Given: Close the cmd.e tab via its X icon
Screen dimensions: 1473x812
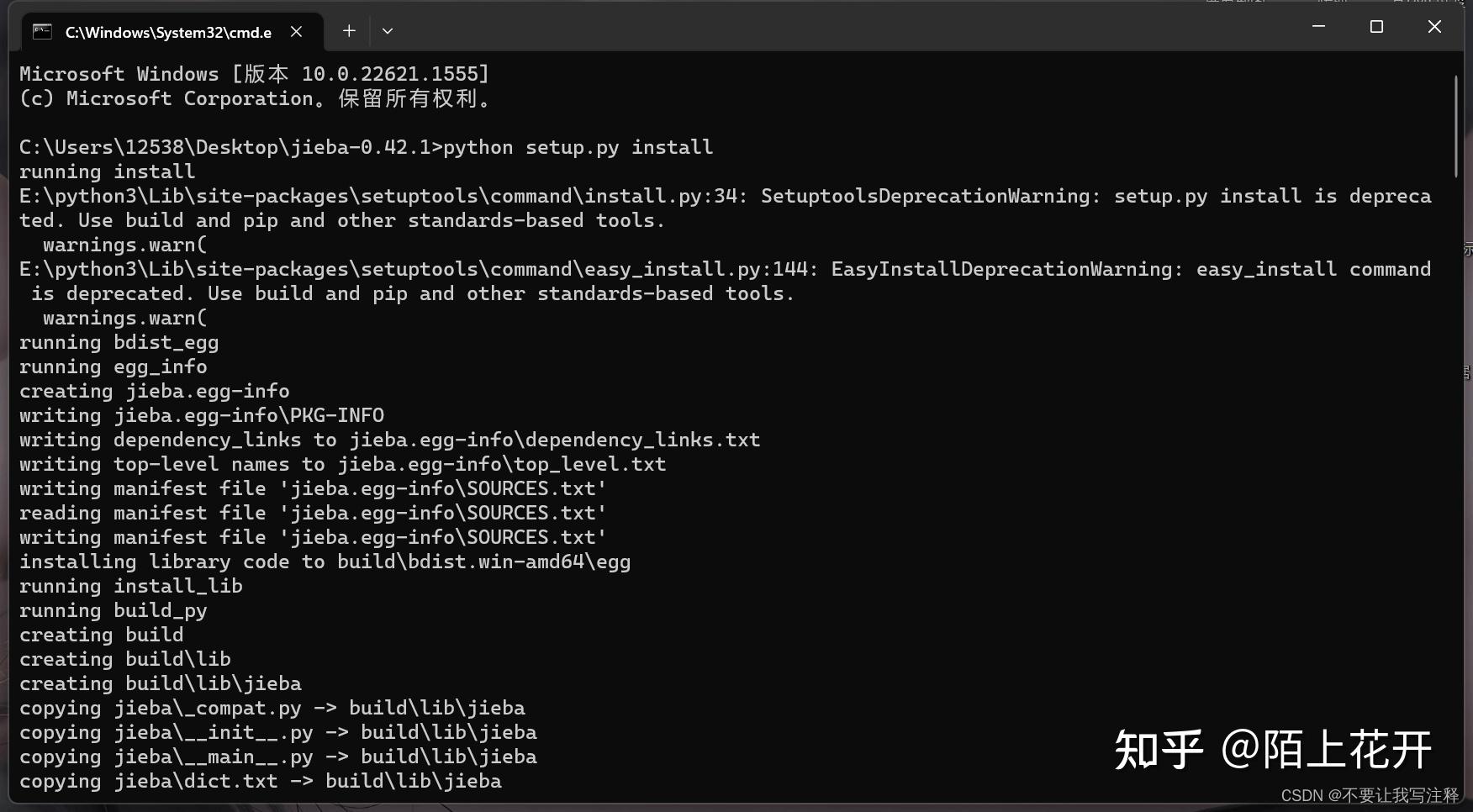Looking at the screenshot, I should point(296,31).
